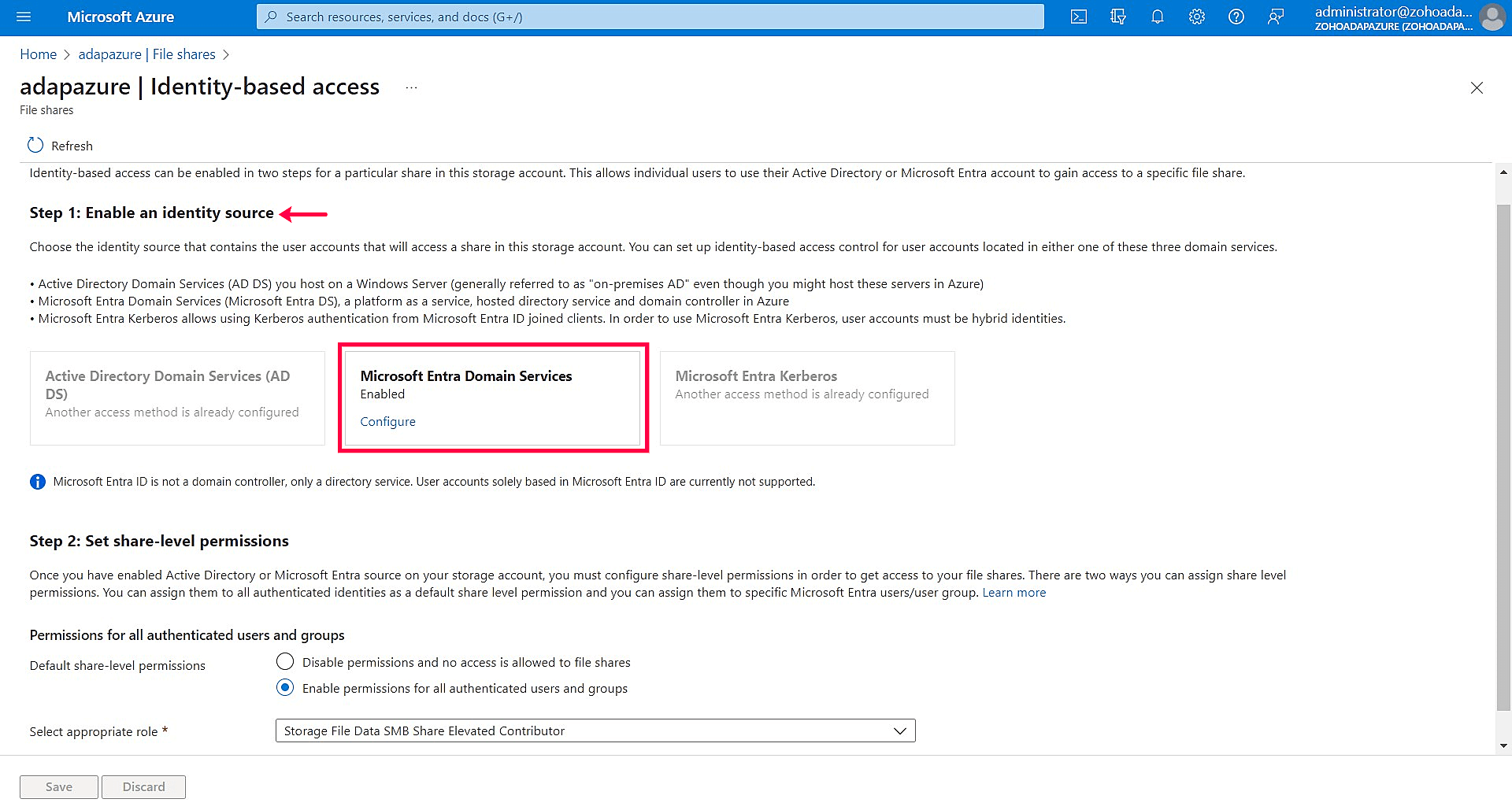Launch Cloud Shell from the top bar

pyautogui.click(x=1079, y=17)
